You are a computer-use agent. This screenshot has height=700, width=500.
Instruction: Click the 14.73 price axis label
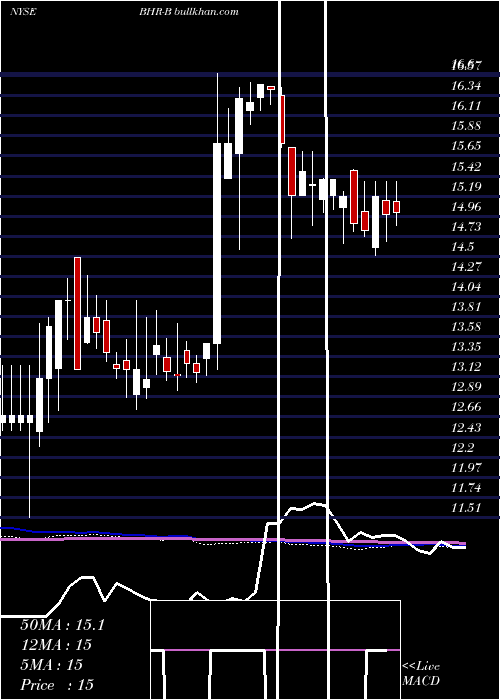click(x=467, y=227)
